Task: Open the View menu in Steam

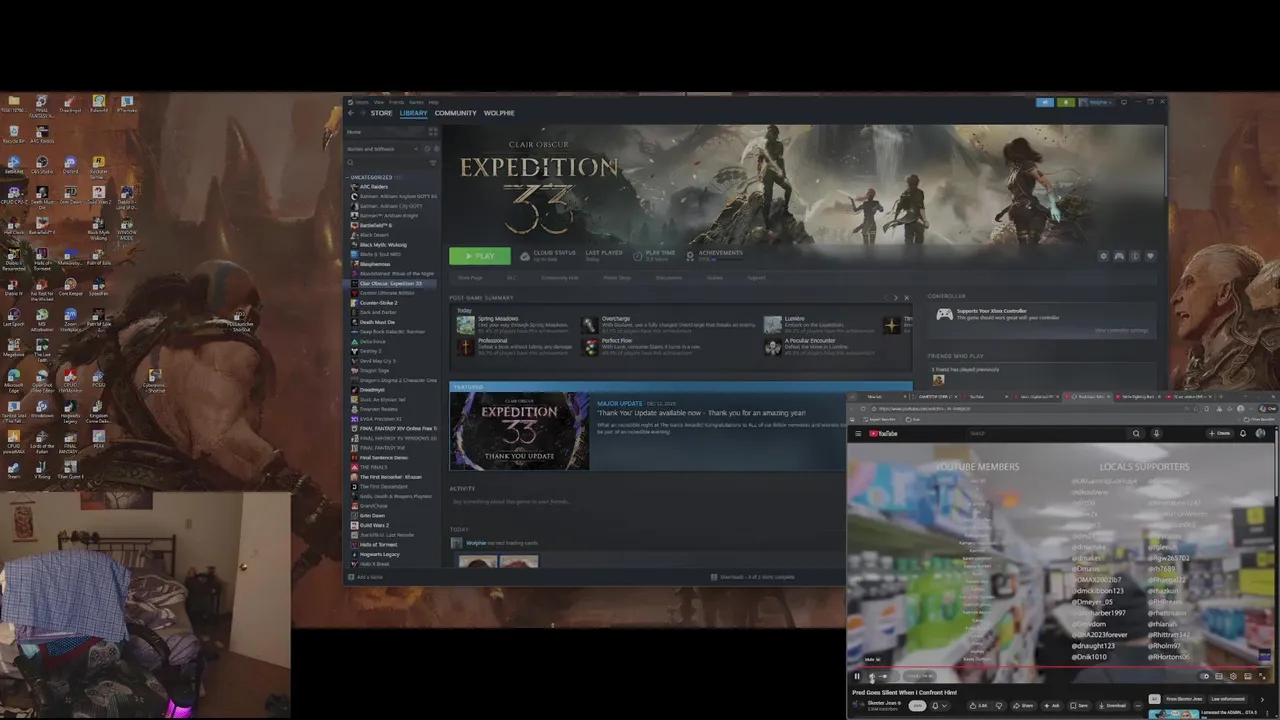Action: click(379, 102)
